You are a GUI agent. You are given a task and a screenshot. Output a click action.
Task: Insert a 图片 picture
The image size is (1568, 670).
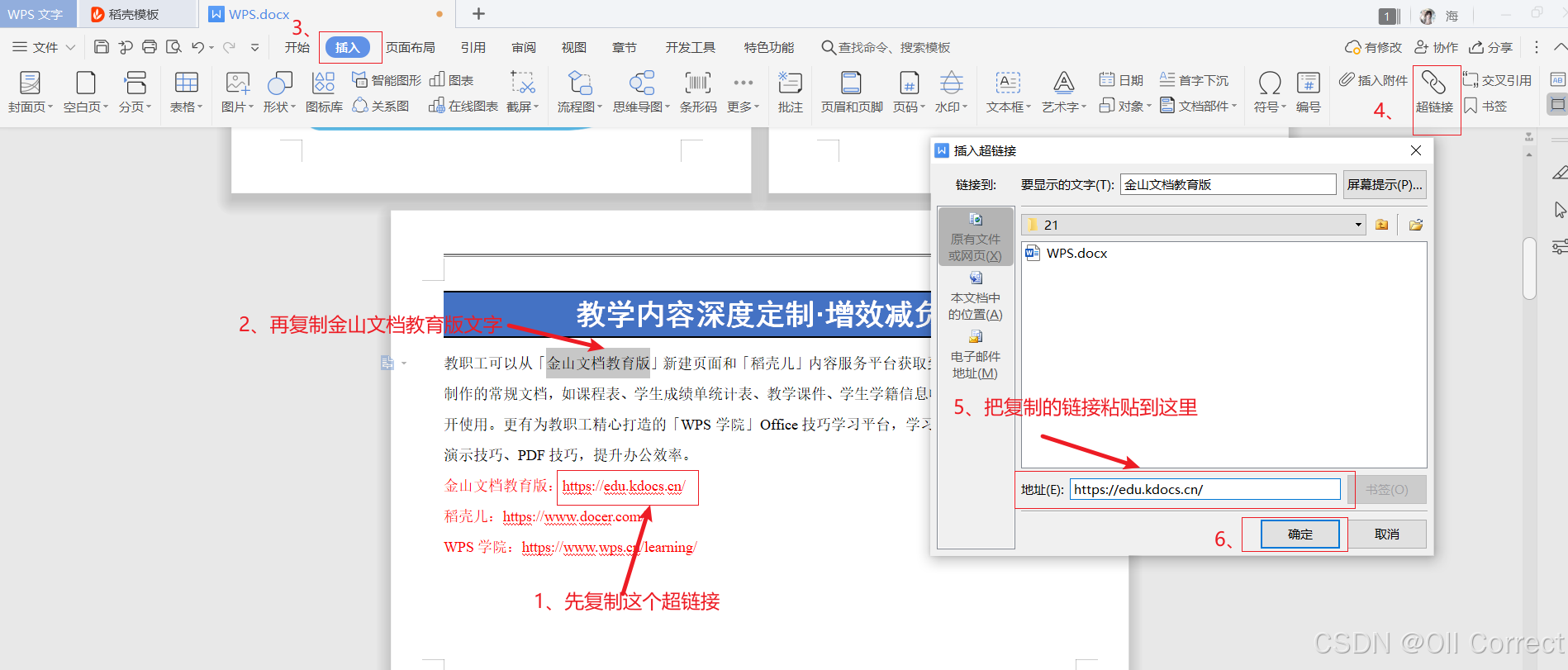(x=237, y=92)
